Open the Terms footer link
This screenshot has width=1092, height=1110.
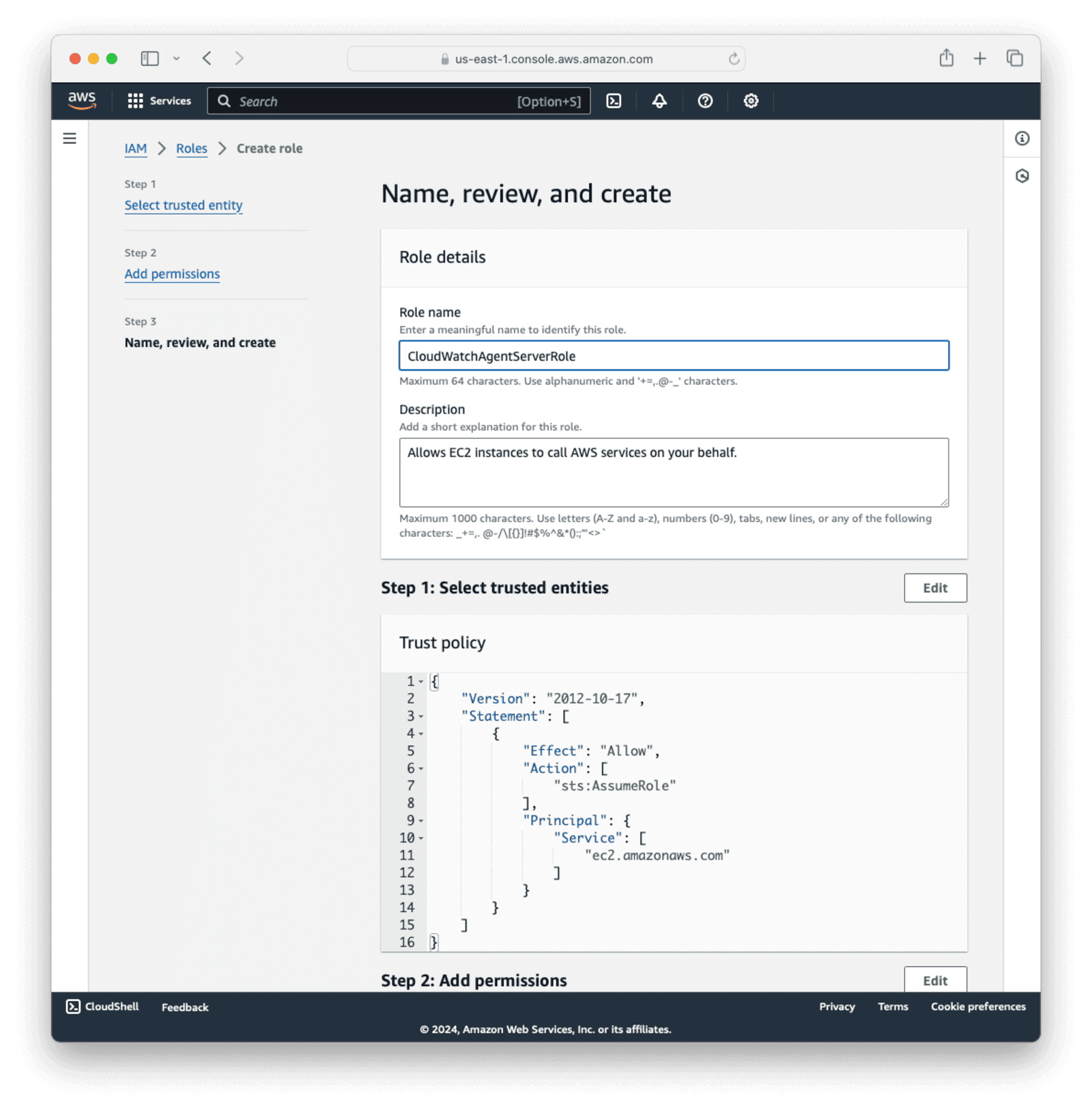pyautogui.click(x=893, y=1007)
